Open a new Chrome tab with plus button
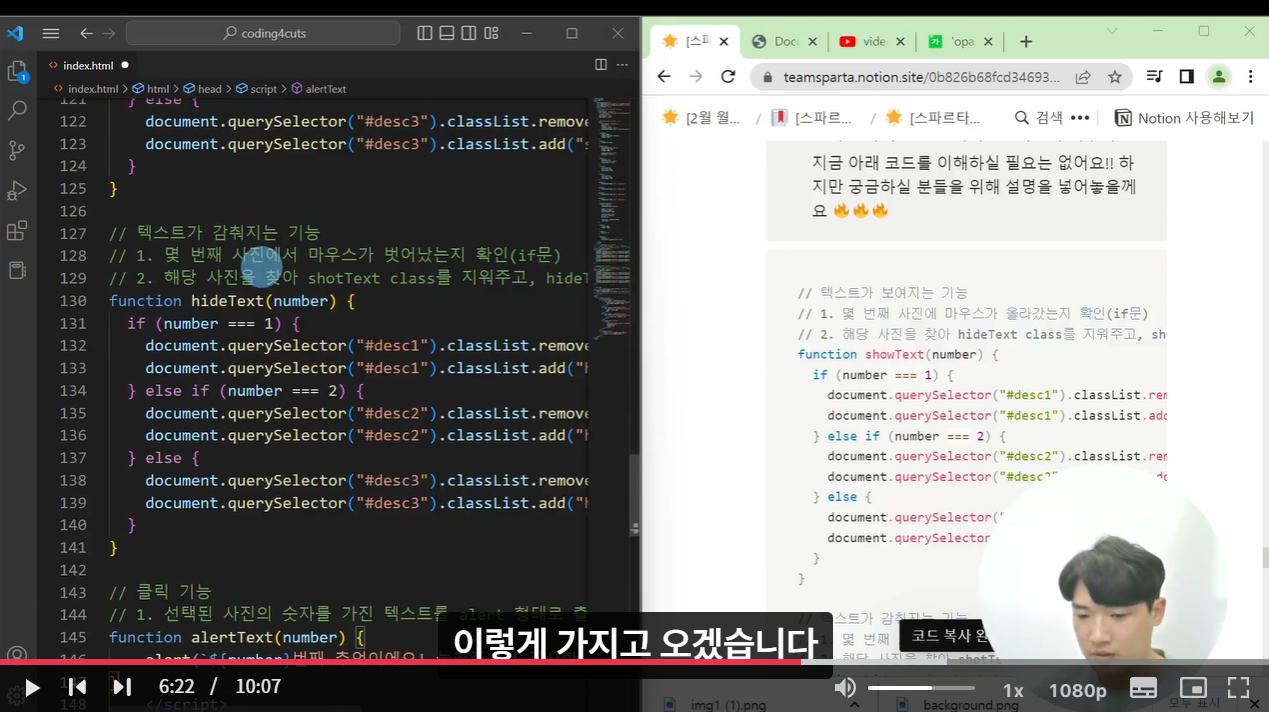 tap(1025, 41)
